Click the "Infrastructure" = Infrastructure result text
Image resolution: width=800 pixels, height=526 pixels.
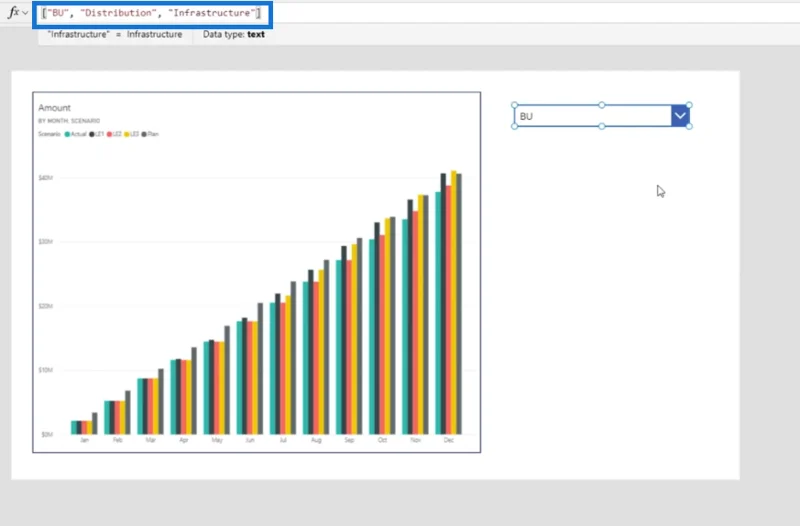[x=115, y=34]
